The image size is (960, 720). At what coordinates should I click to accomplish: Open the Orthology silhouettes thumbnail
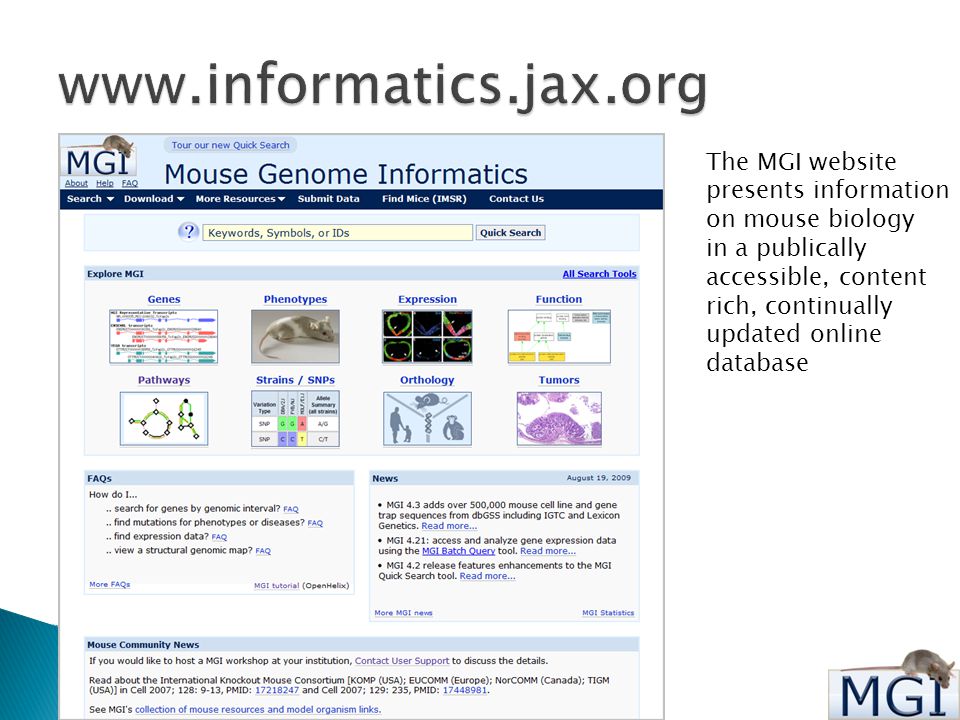click(x=427, y=419)
